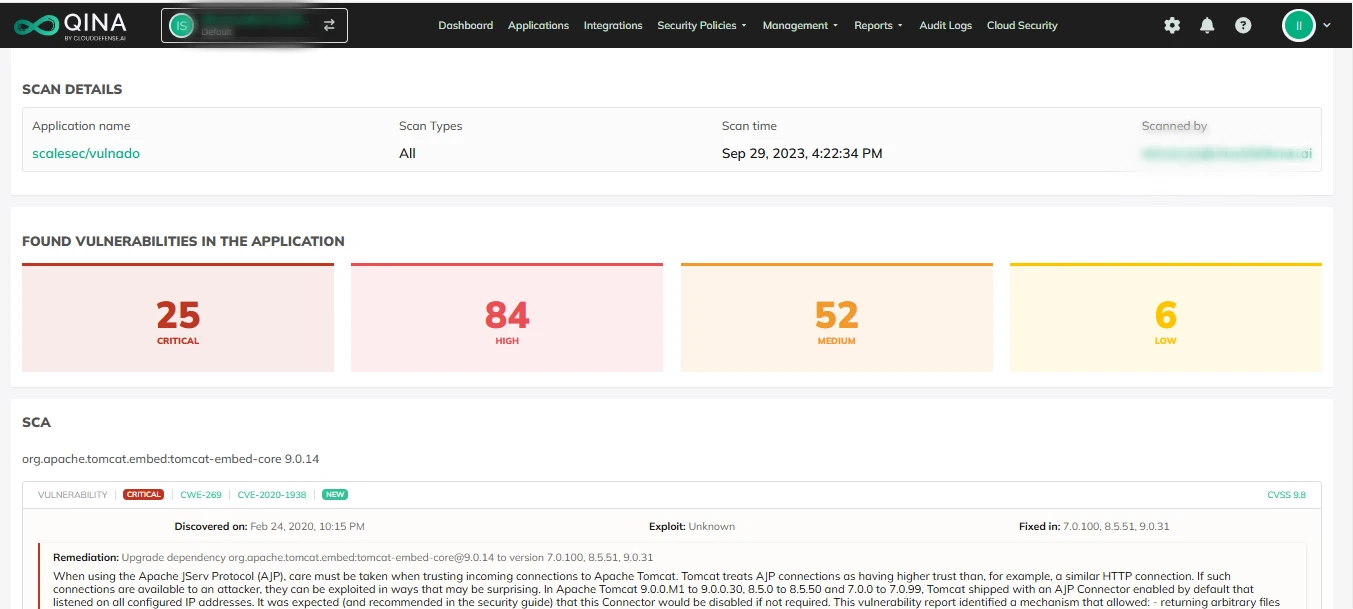Go to the Dashboard page
The image size is (1353, 609).
[465, 26]
